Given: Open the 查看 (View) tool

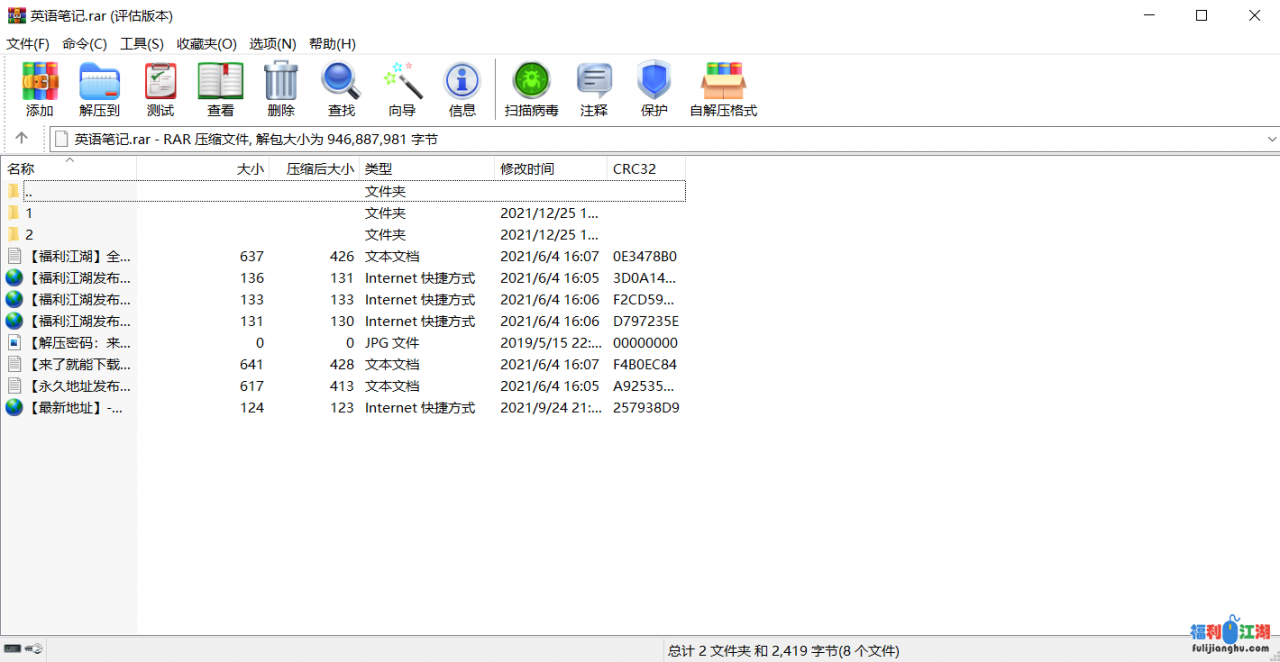Looking at the screenshot, I should (220, 89).
